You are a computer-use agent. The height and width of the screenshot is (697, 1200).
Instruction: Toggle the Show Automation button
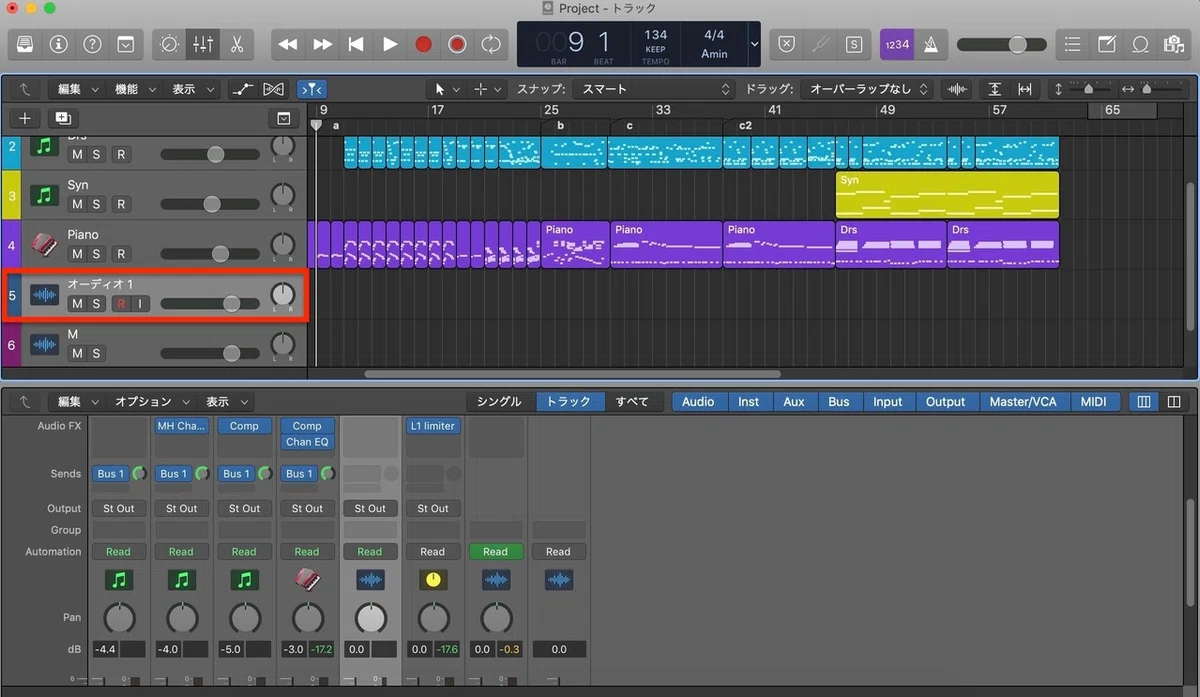click(x=242, y=89)
